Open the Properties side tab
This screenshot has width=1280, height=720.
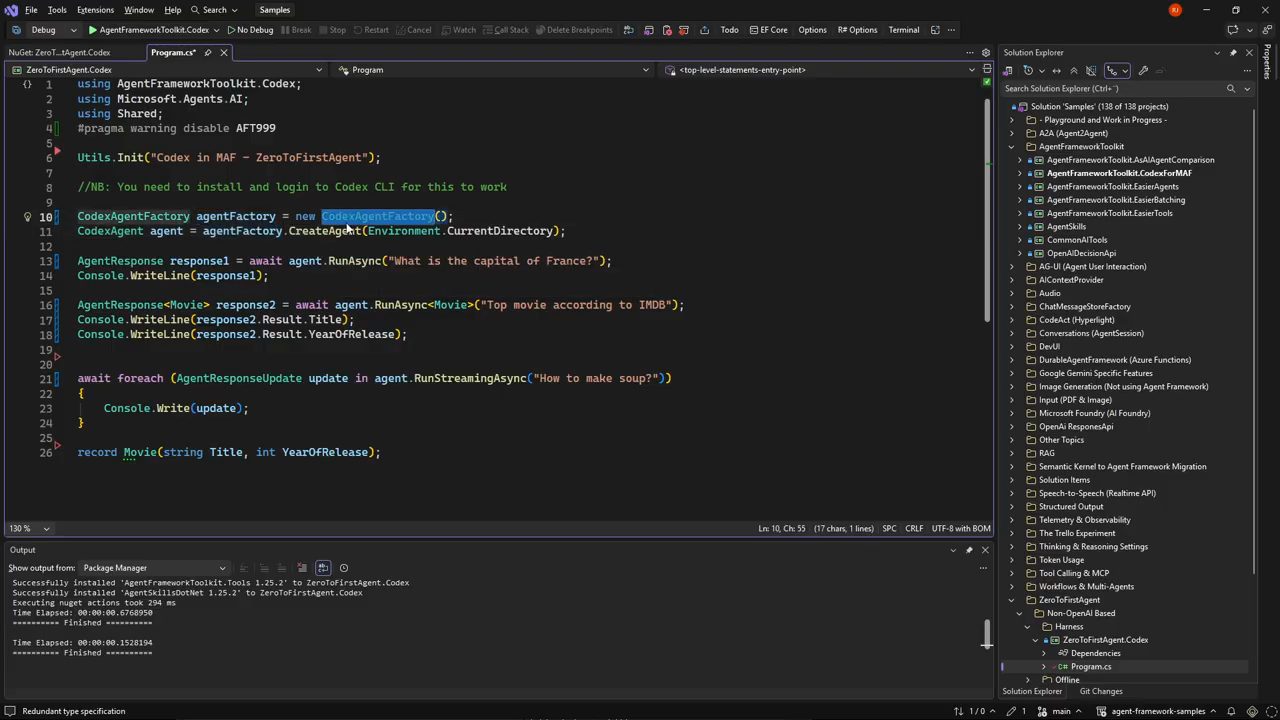[x=1267, y=63]
